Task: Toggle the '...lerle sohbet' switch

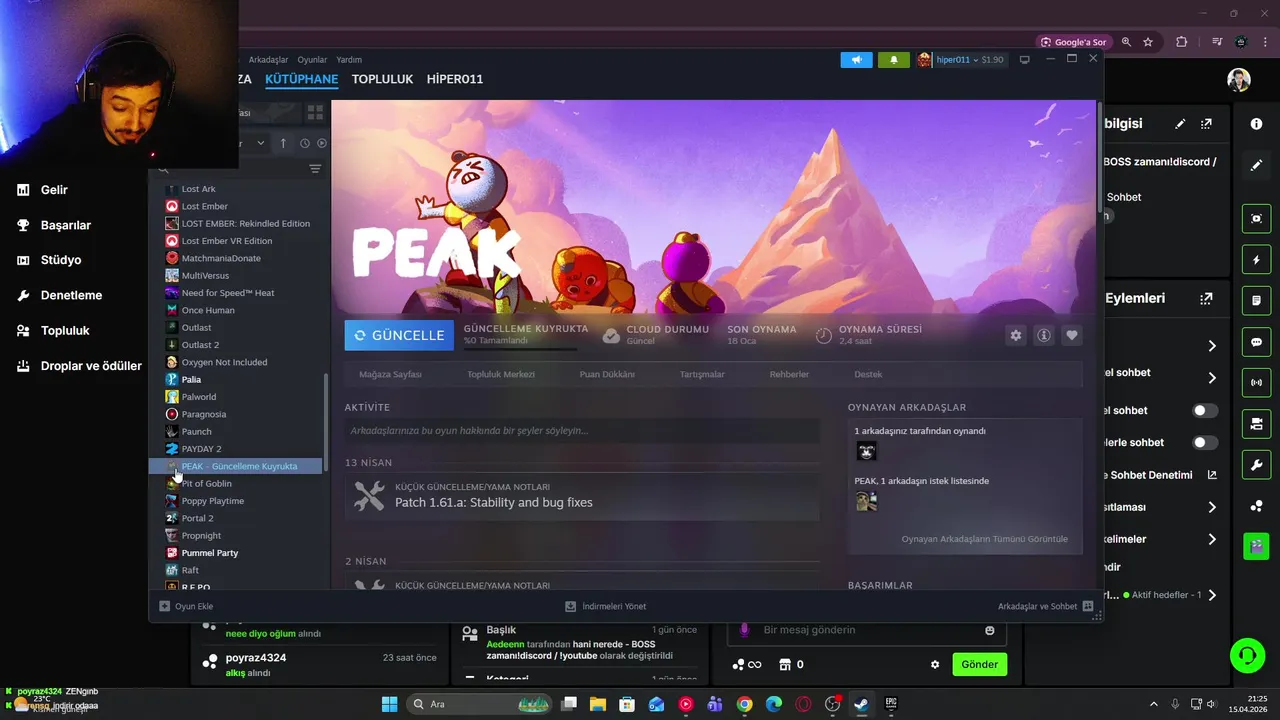Action: click(x=1205, y=442)
